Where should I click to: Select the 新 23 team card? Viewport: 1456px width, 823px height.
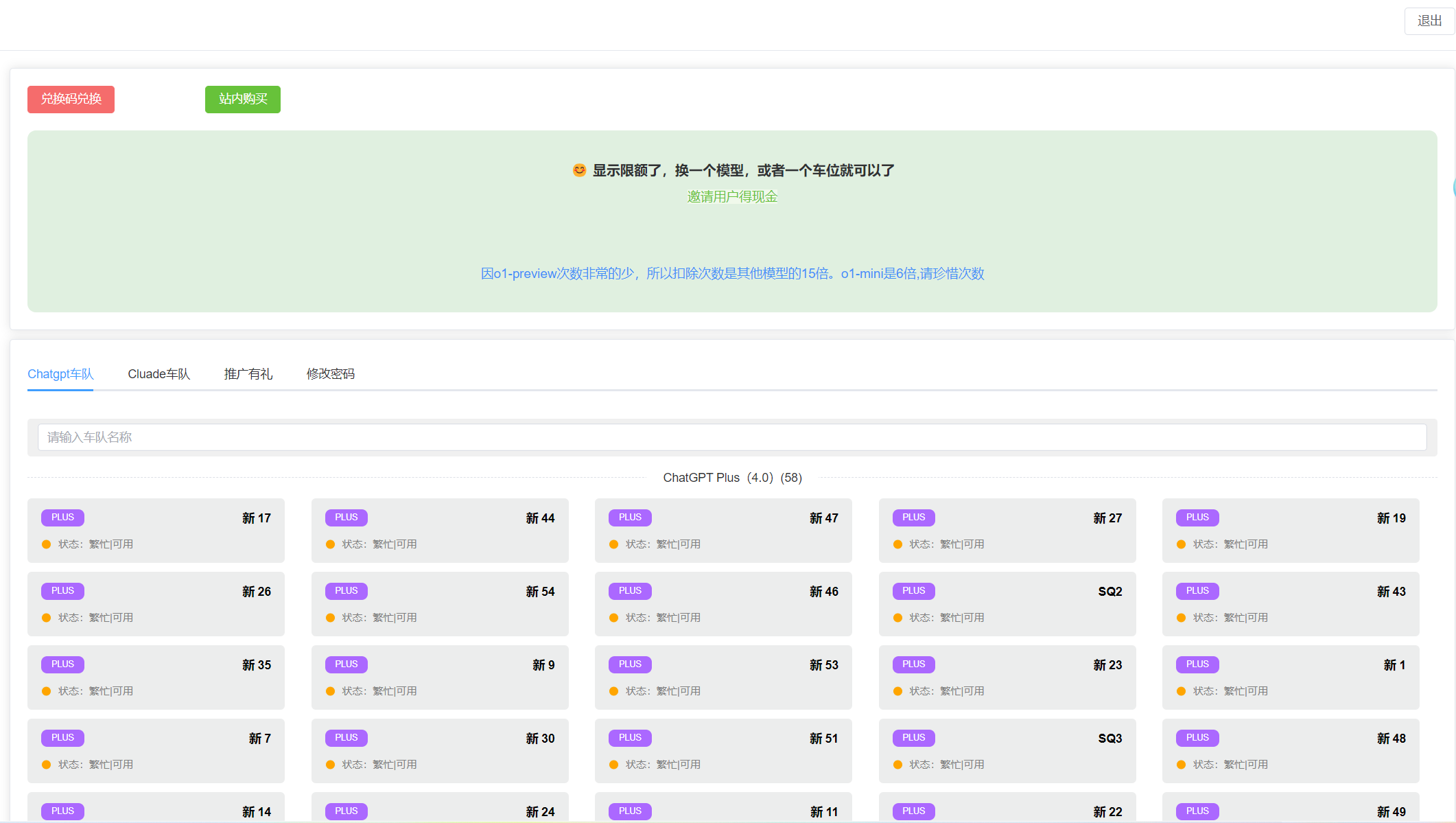click(x=1007, y=677)
